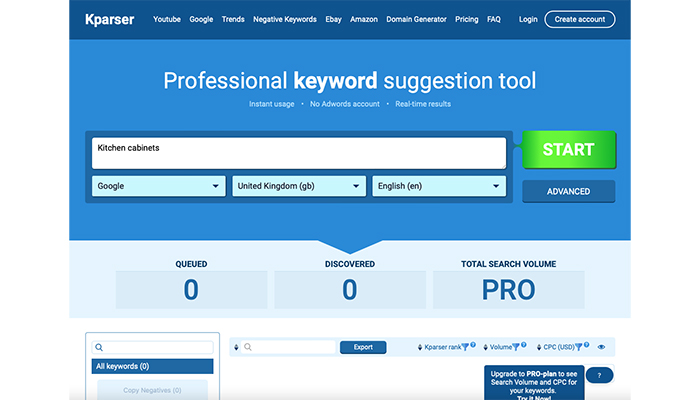The height and width of the screenshot is (400, 700).
Task: Click the CPC (USD) help icon
Action: pos(587,345)
